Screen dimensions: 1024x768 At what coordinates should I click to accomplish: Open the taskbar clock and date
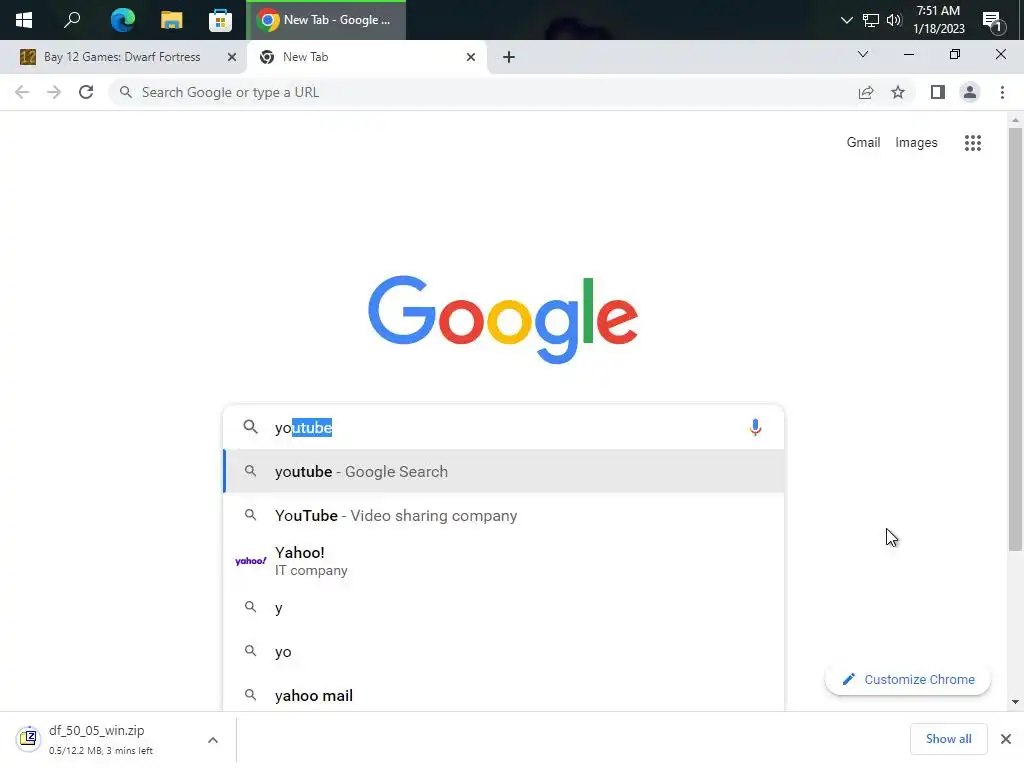(x=938, y=20)
